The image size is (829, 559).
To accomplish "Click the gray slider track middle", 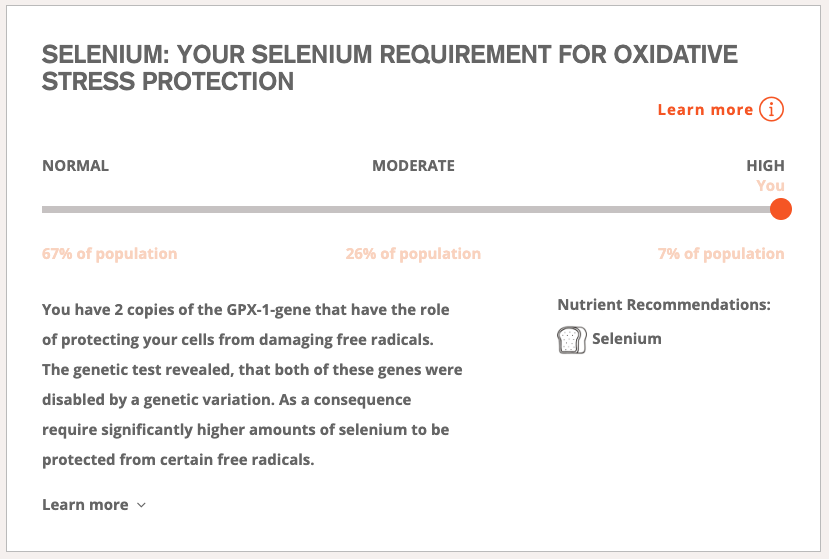I will (x=407, y=209).
